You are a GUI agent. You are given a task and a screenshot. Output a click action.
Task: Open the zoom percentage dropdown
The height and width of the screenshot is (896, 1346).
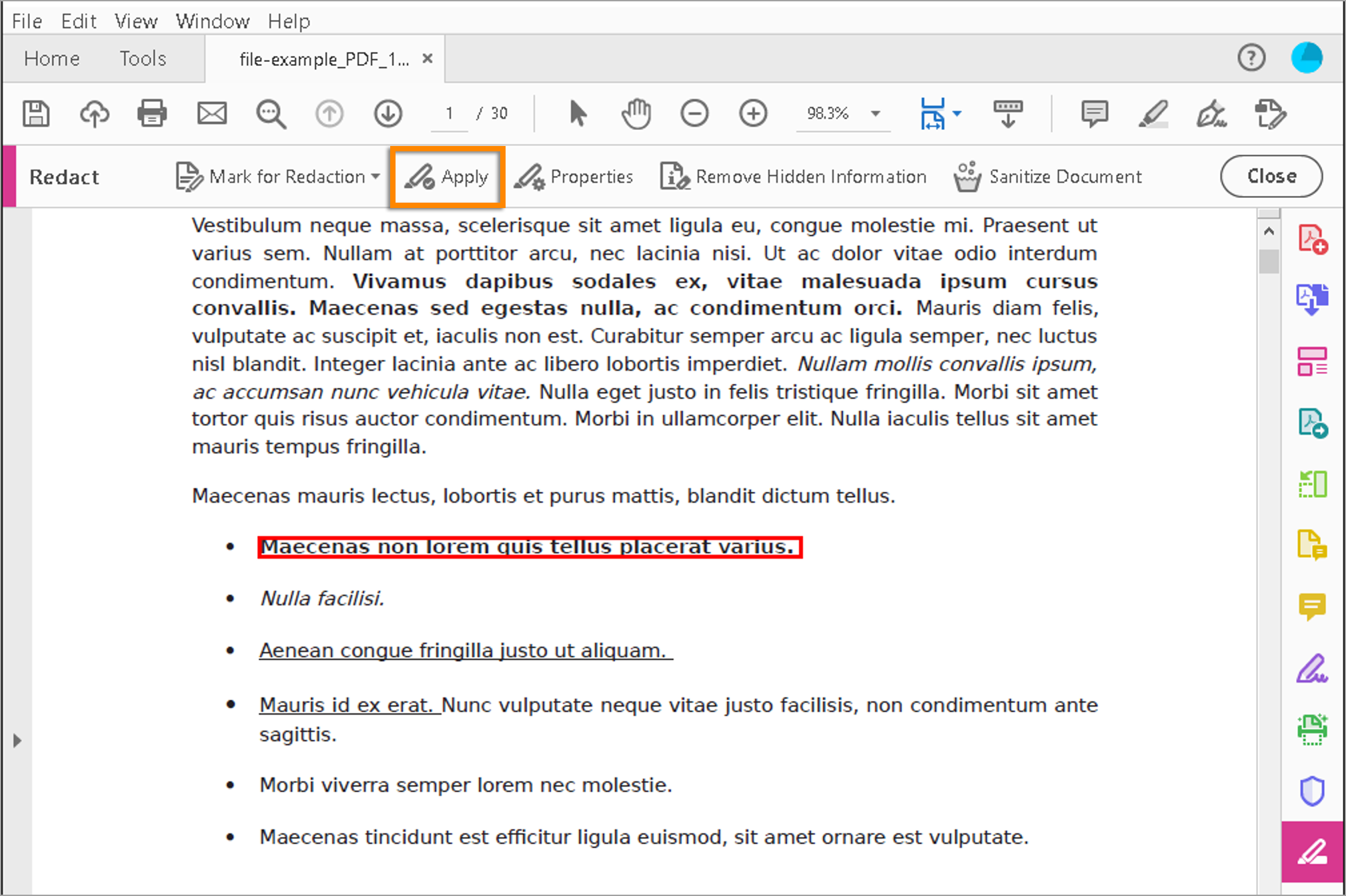pyautogui.click(x=875, y=113)
